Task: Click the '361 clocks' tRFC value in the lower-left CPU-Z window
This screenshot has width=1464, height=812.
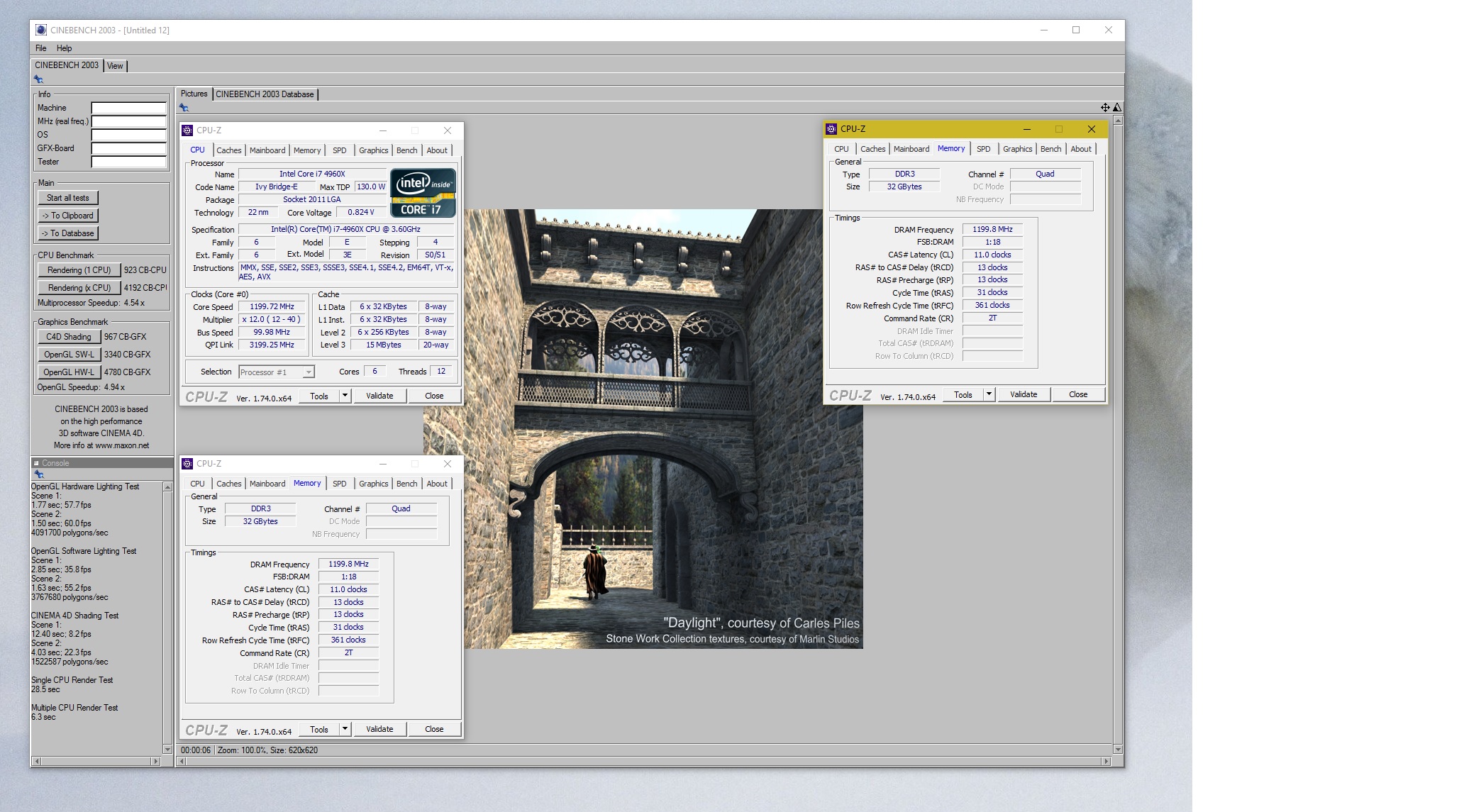Action: (348, 640)
